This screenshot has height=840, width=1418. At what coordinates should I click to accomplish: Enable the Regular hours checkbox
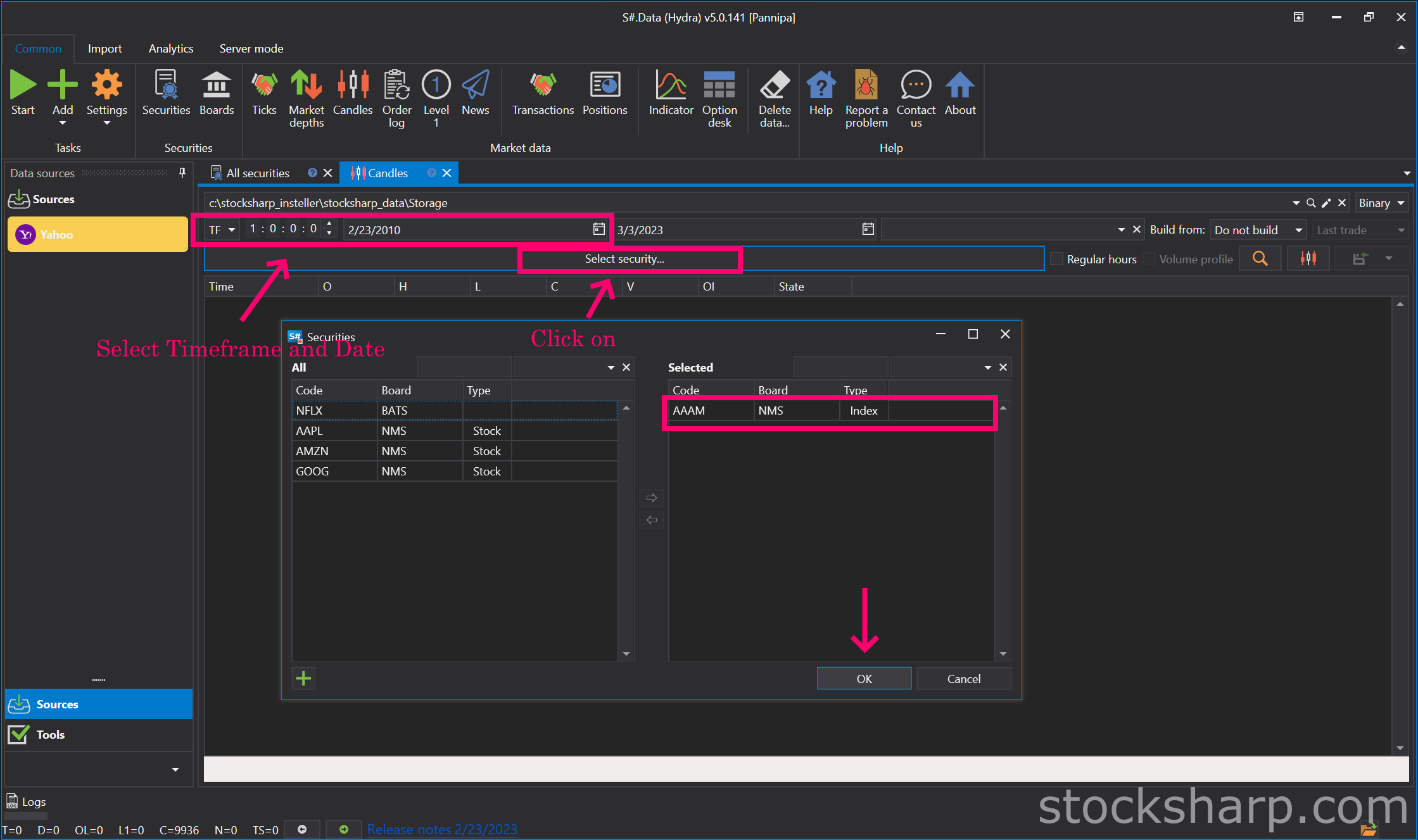1056,259
